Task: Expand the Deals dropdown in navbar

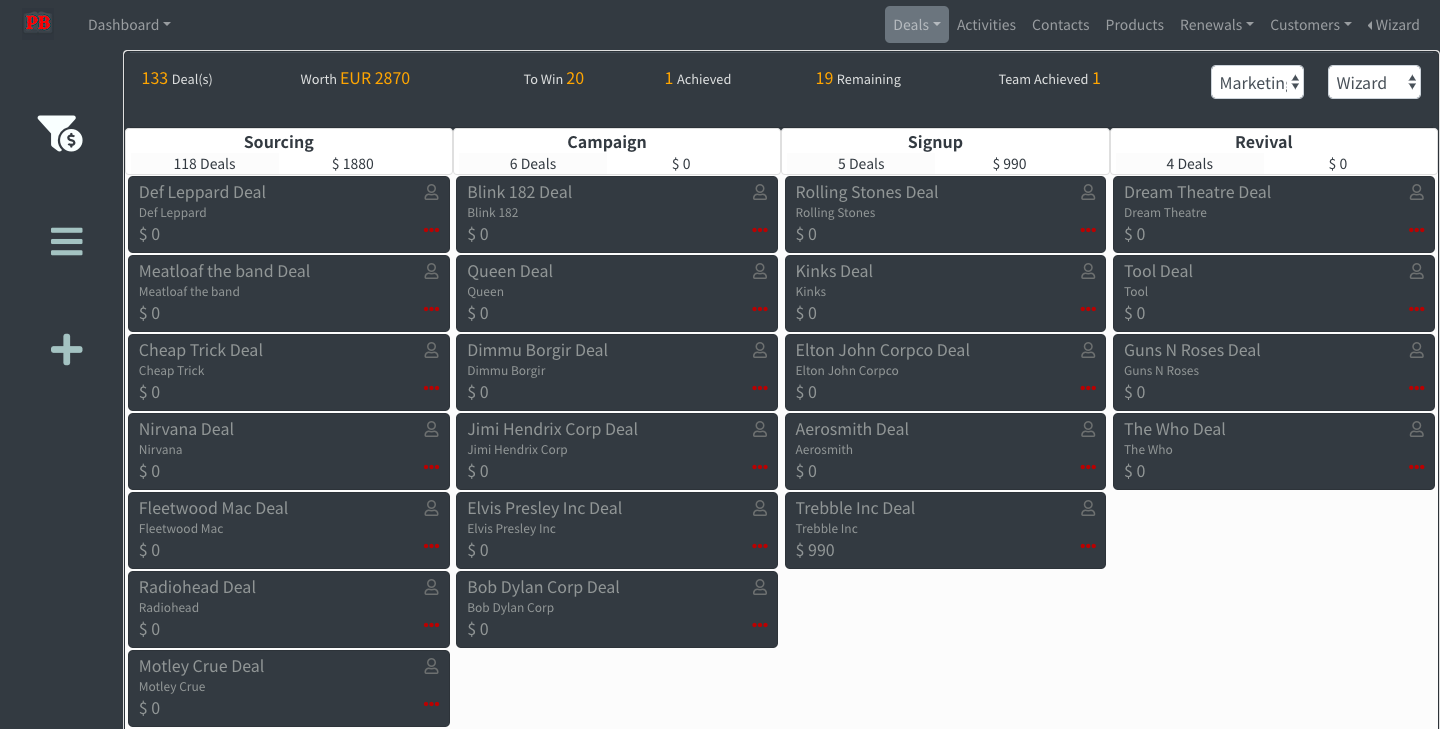Action: [x=917, y=25]
